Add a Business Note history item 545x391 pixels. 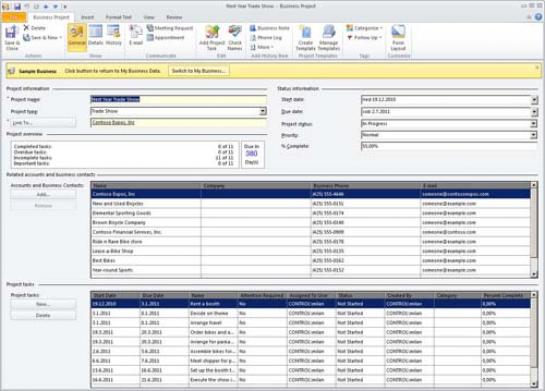[270, 28]
